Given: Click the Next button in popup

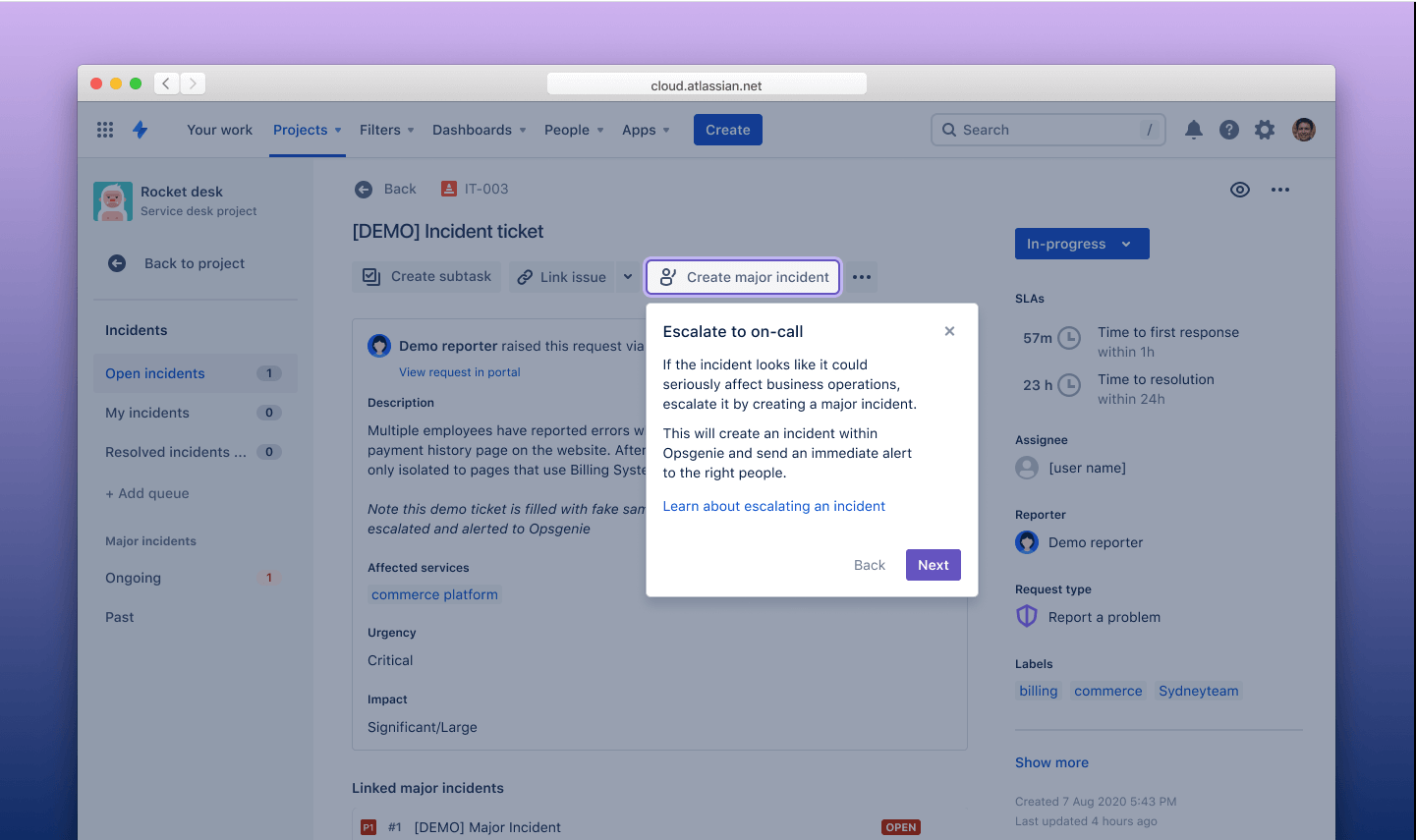Looking at the screenshot, I should 933,565.
